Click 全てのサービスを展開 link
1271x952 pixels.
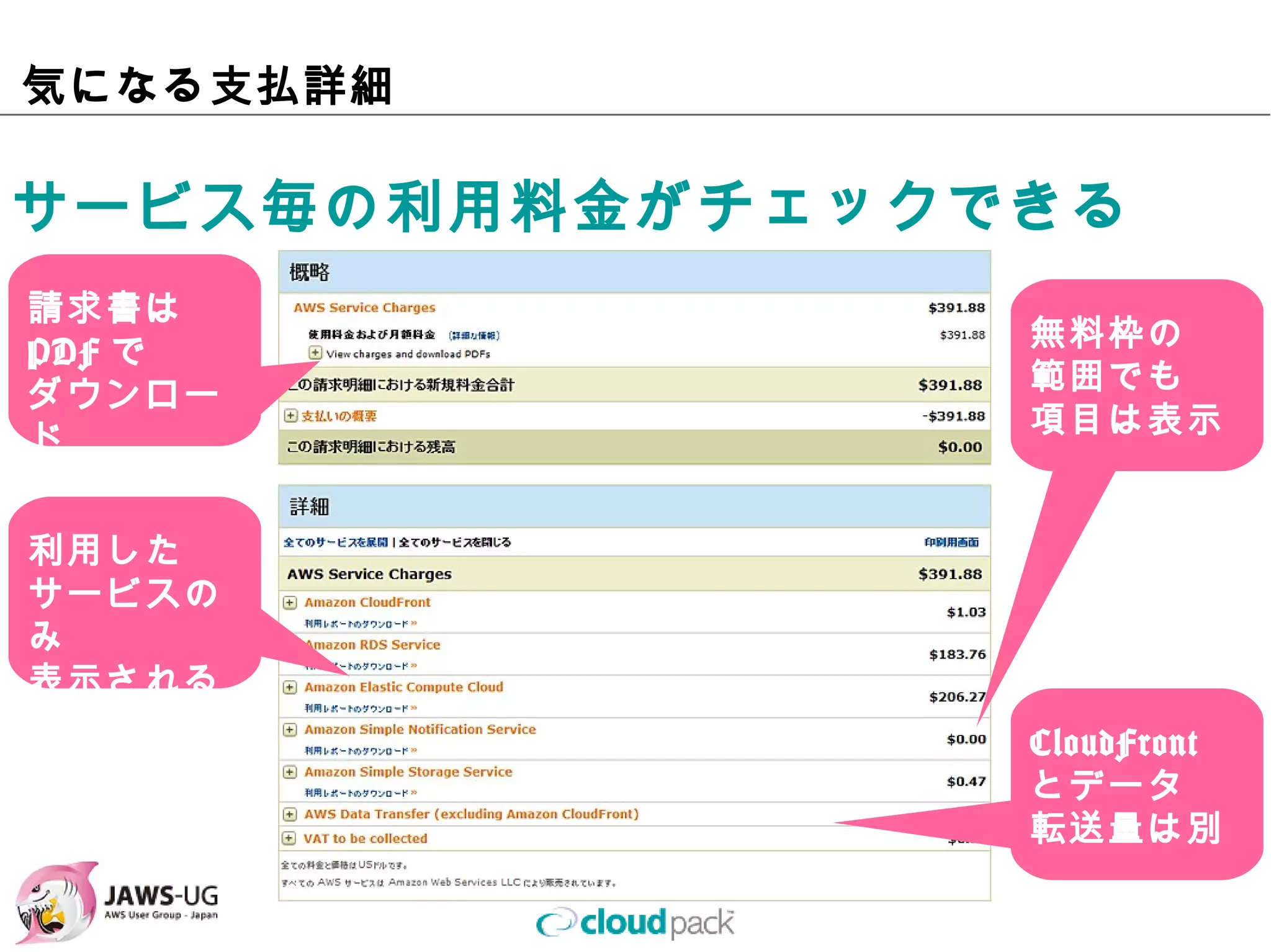tap(336, 542)
